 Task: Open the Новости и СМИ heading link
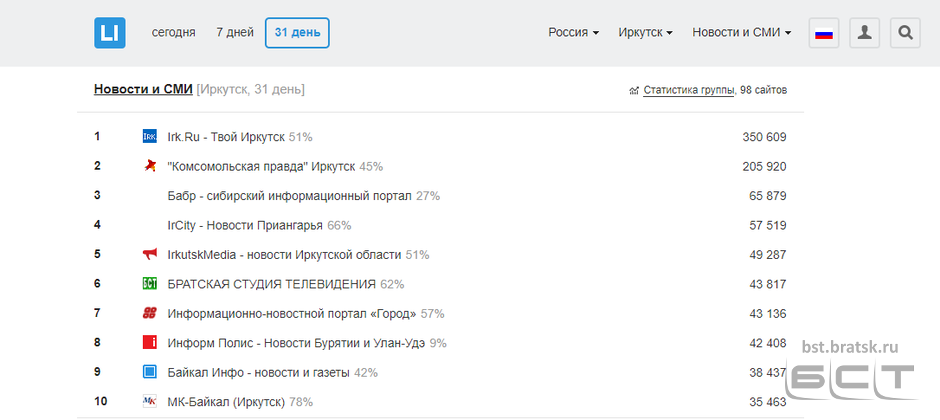(x=143, y=89)
